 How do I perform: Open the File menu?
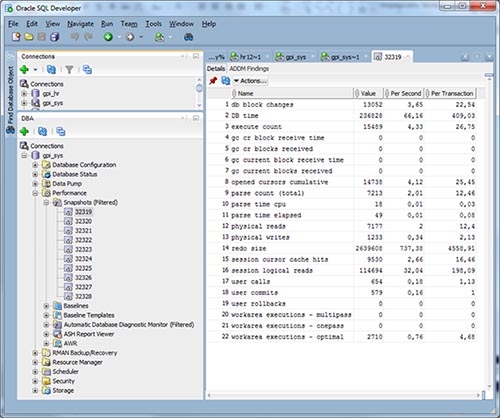[13, 24]
